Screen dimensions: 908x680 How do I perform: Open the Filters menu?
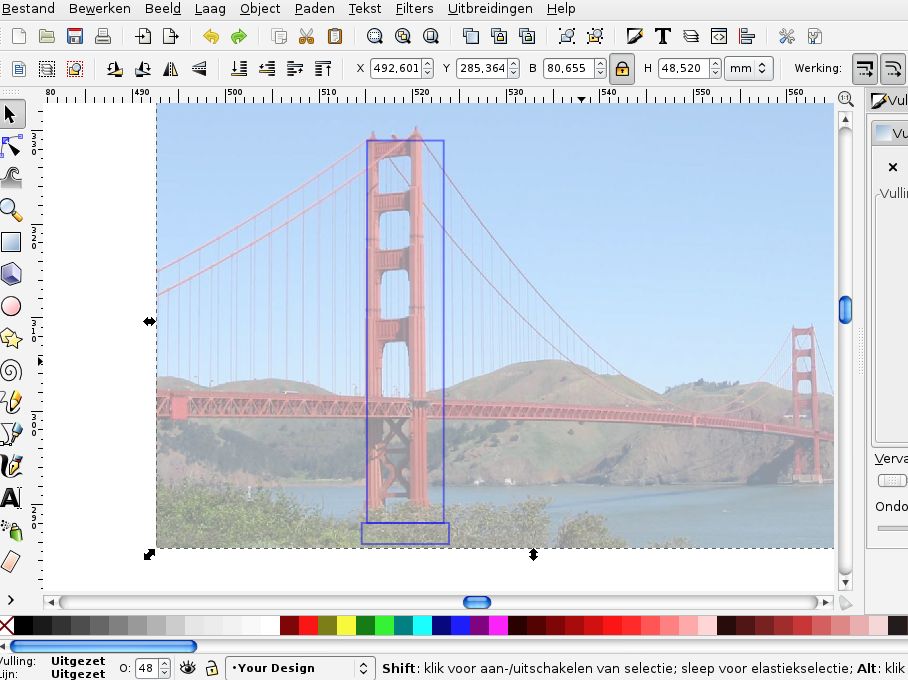pos(414,9)
